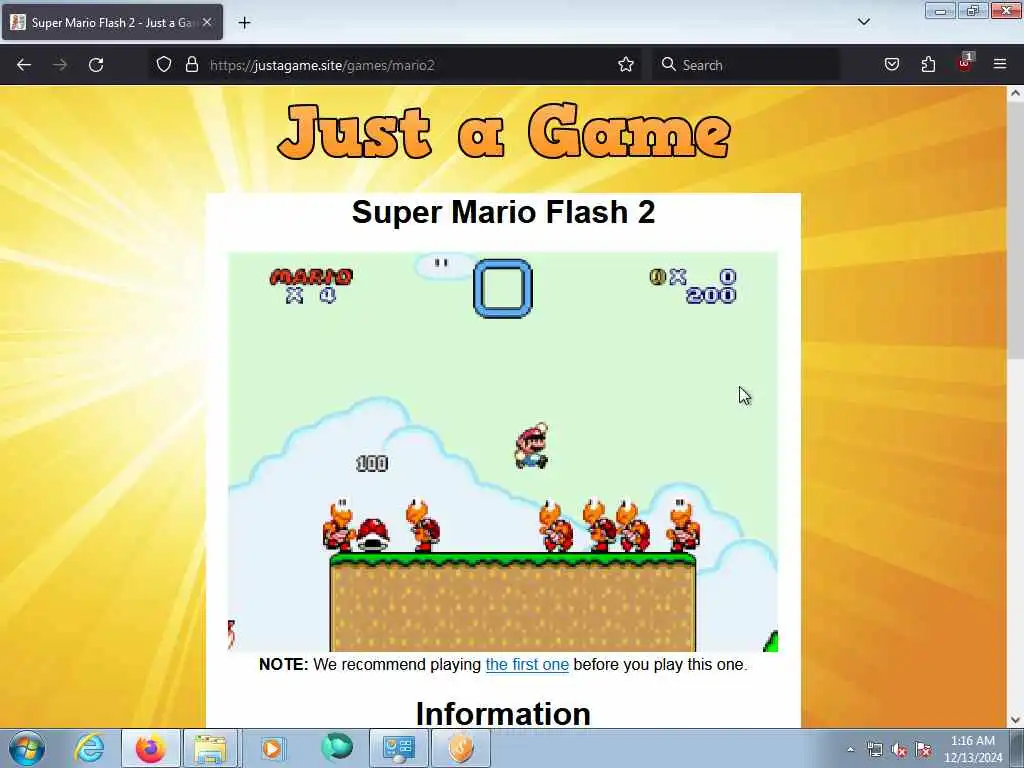Image resolution: width=1024 pixels, height=768 pixels.
Task: Click the MARIO lives counter in game
Action: tap(312, 285)
